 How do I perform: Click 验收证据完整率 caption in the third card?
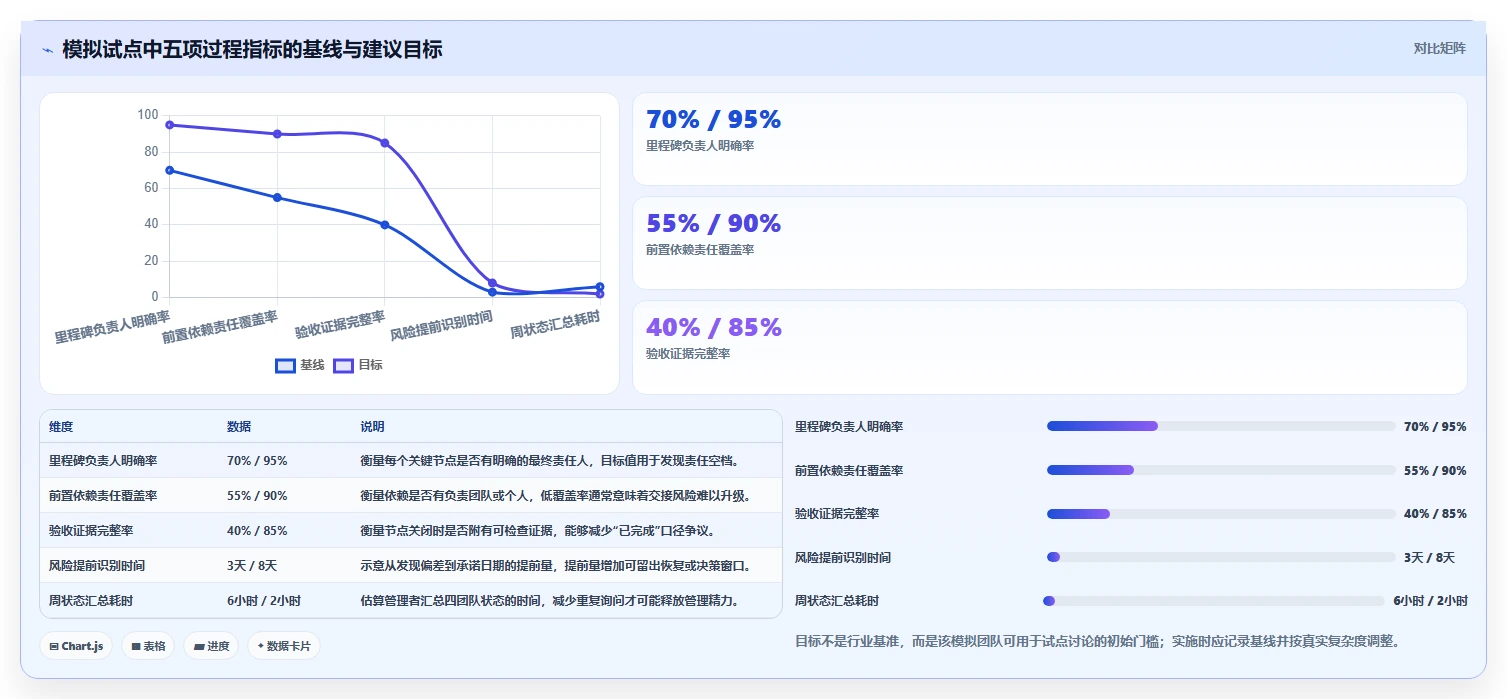[x=688, y=354]
